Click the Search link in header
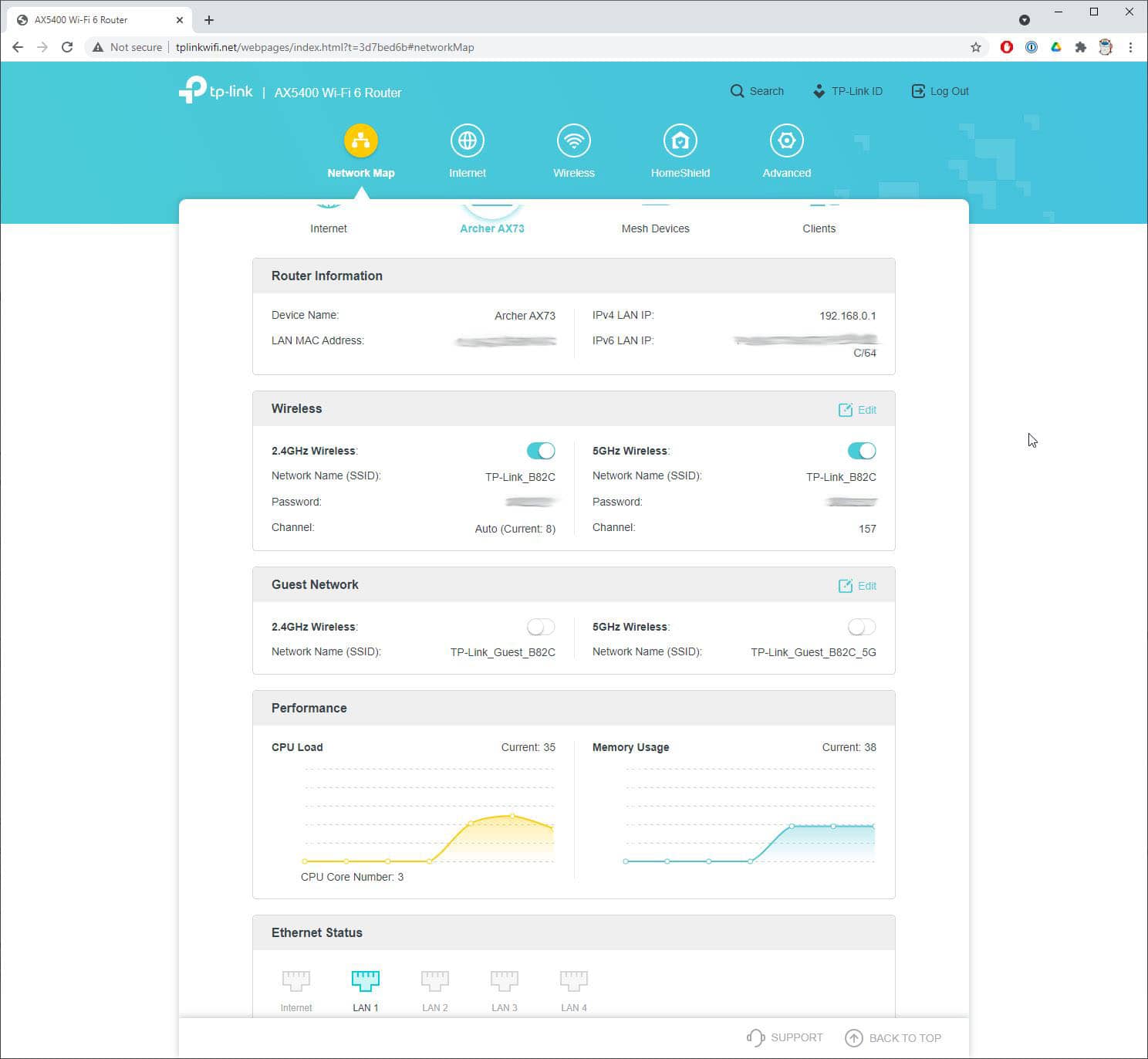Image resolution: width=1148 pixels, height=1059 pixels. (x=767, y=91)
